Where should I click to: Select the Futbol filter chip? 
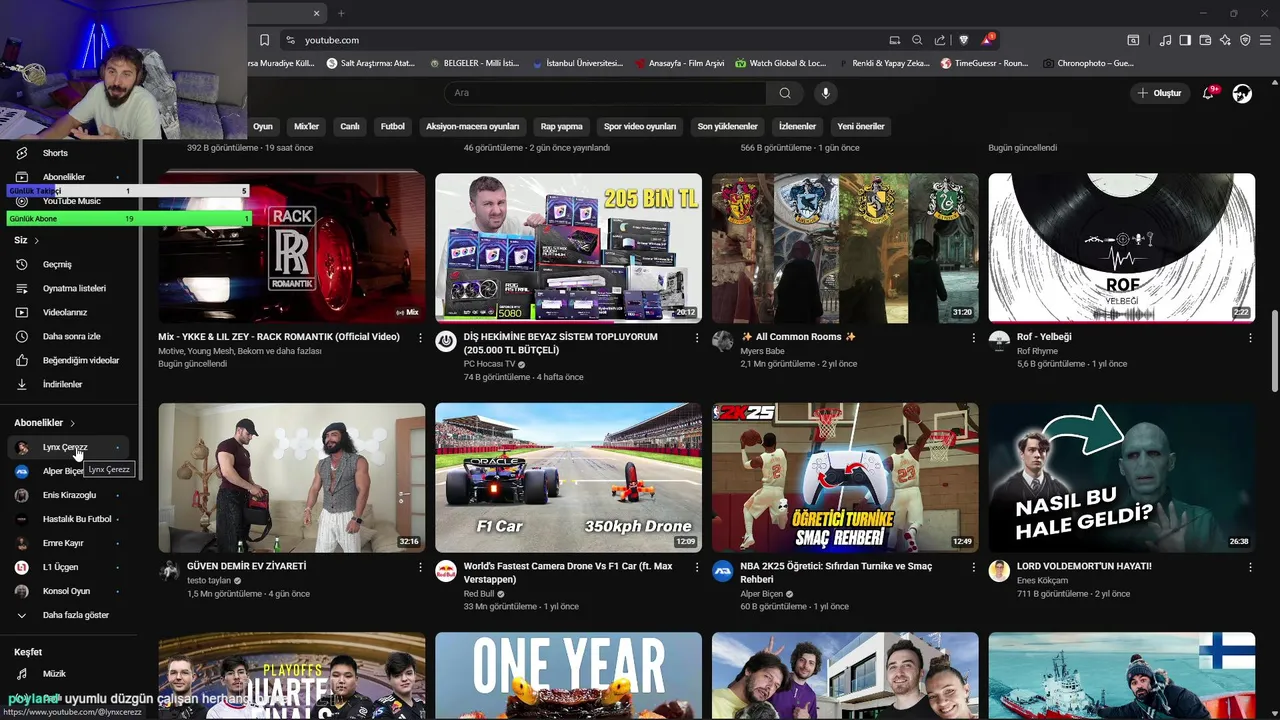[x=393, y=127]
